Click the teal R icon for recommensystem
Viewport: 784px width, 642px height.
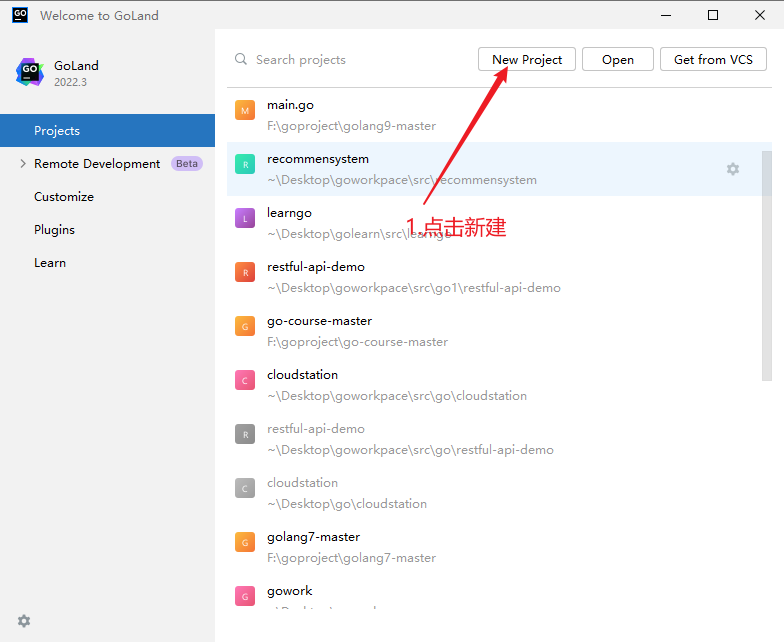tap(245, 164)
